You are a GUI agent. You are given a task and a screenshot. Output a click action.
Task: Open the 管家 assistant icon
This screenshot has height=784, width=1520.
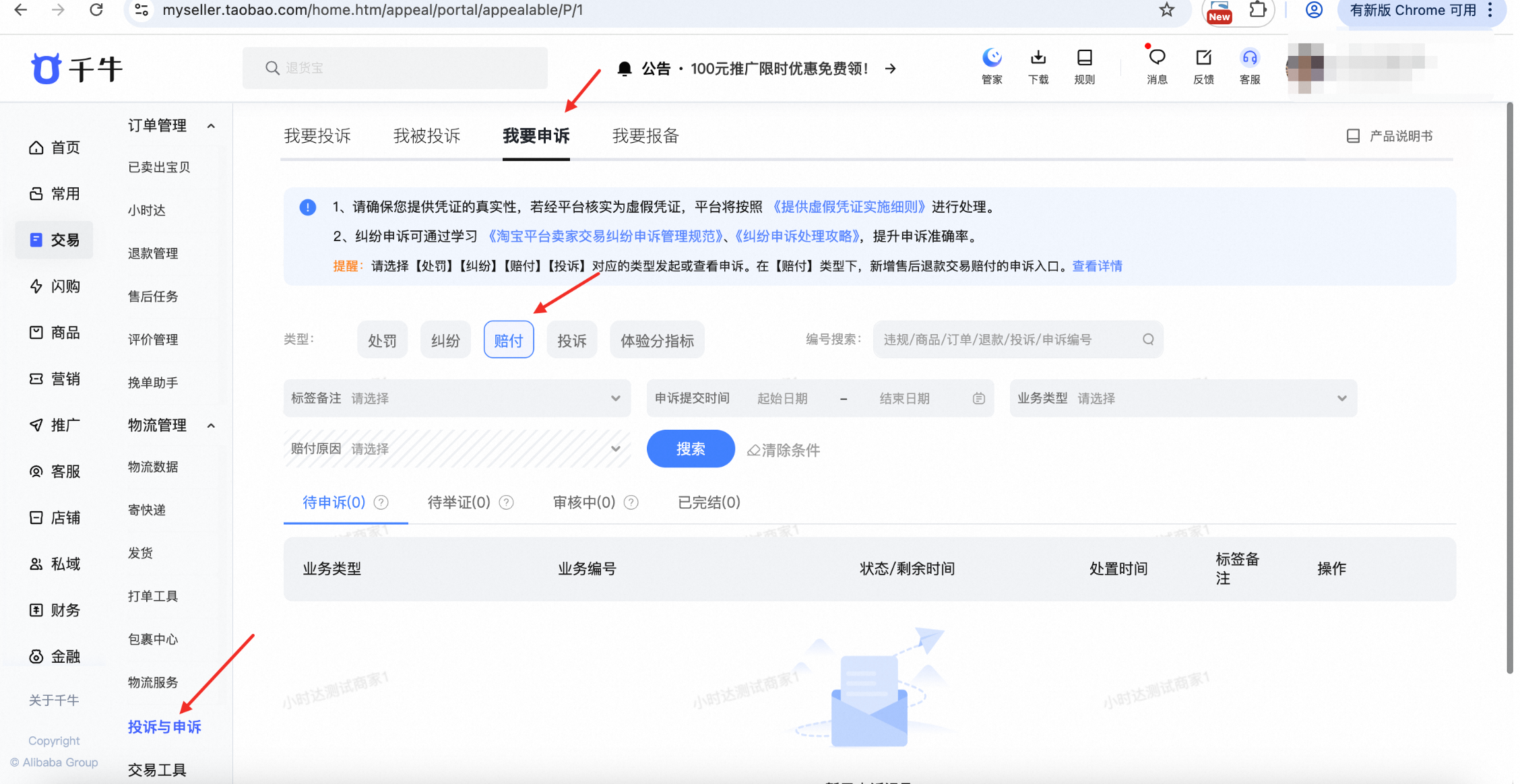[x=992, y=66]
